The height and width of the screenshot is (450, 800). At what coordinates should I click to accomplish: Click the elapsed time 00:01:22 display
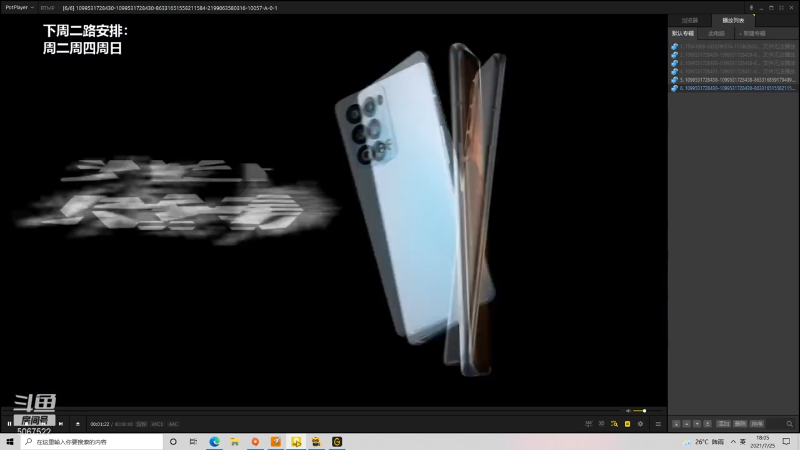(99, 424)
